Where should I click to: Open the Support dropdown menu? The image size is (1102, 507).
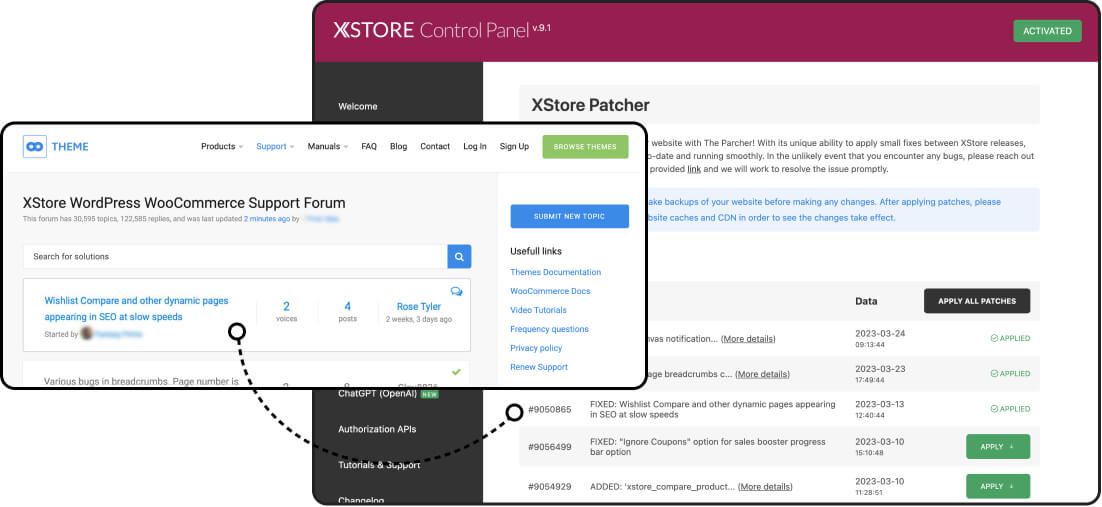pos(275,146)
